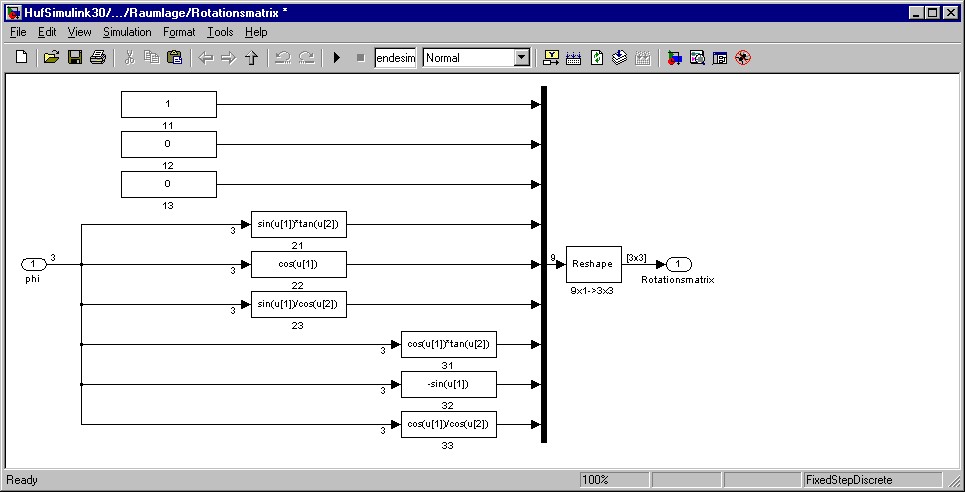Click the New model icon
965x492 pixels.
21,58
